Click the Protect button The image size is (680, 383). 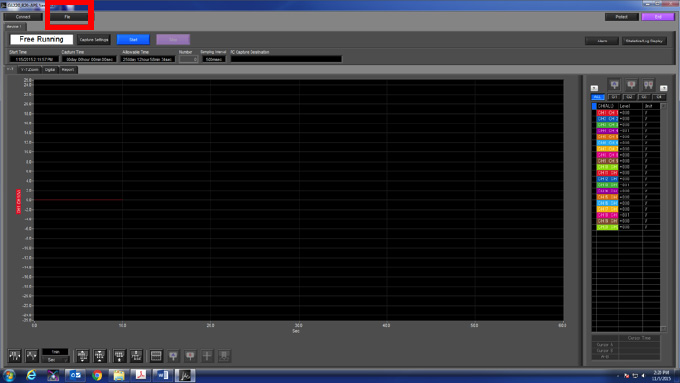[621, 17]
